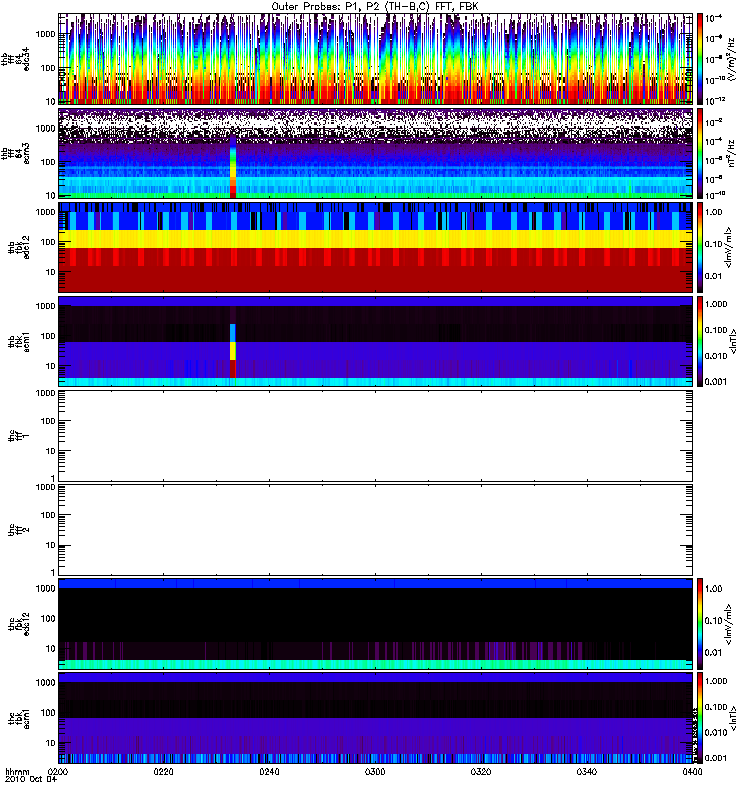Click the thb fbk scm1 nT color bar

point(700,341)
